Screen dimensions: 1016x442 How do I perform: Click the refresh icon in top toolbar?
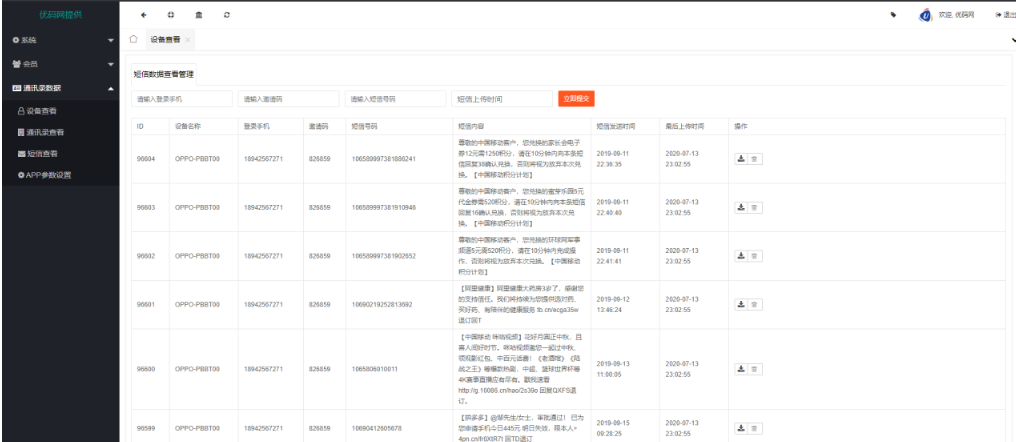coord(226,15)
